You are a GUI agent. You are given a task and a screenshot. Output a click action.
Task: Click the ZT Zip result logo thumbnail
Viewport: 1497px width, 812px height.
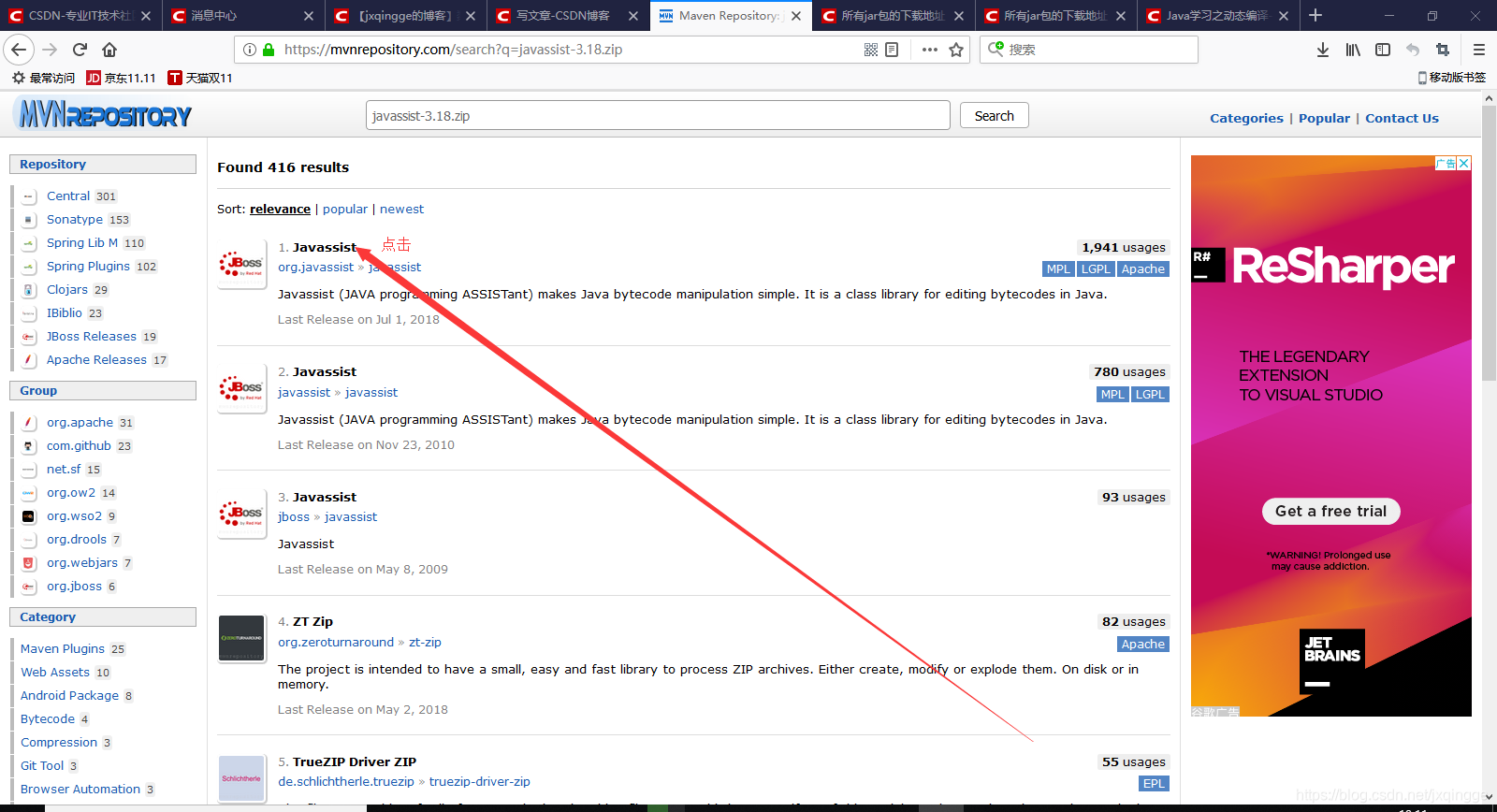242,639
